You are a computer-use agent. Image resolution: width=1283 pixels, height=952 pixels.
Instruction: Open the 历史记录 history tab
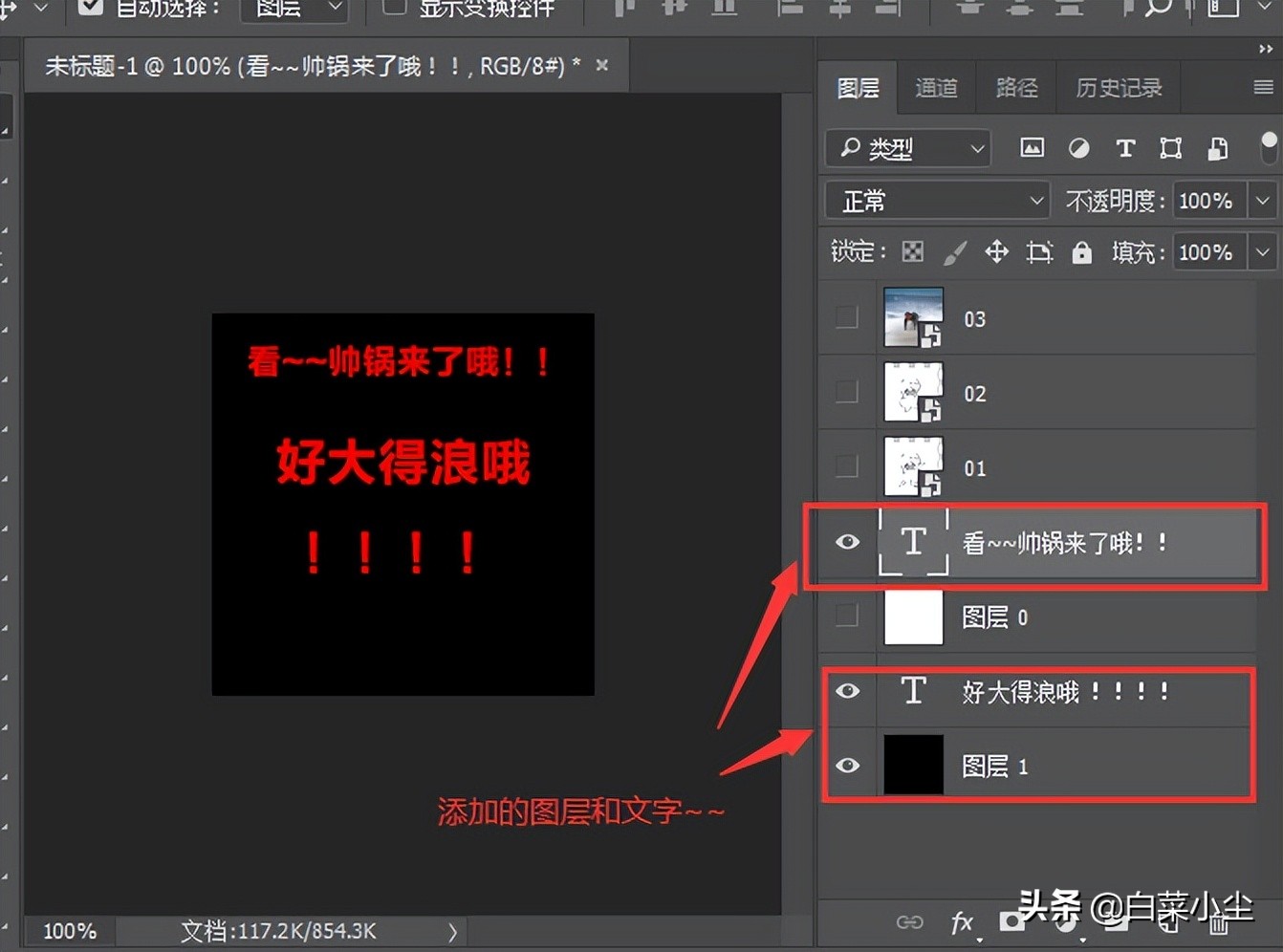(x=1117, y=87)
